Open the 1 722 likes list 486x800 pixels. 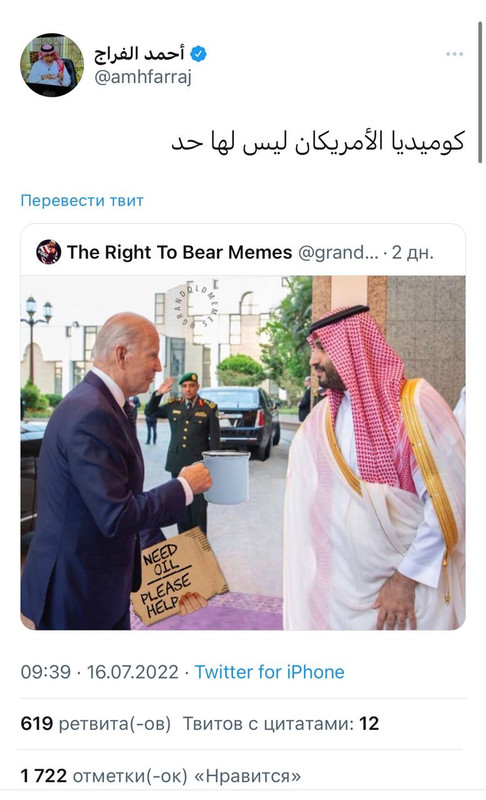pos(161,776)
